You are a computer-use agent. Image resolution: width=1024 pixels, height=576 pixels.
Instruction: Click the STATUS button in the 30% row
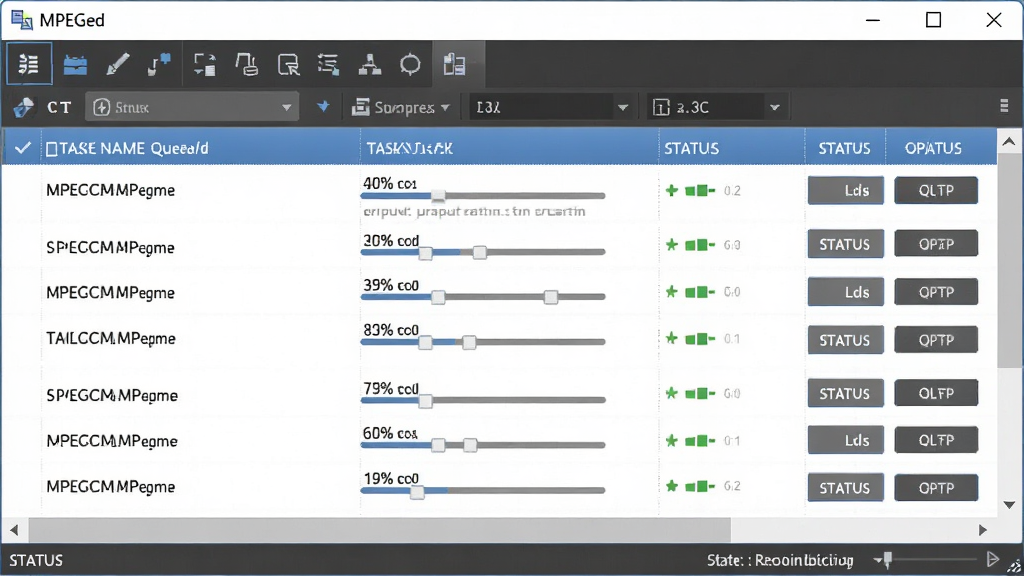point(846,244)
